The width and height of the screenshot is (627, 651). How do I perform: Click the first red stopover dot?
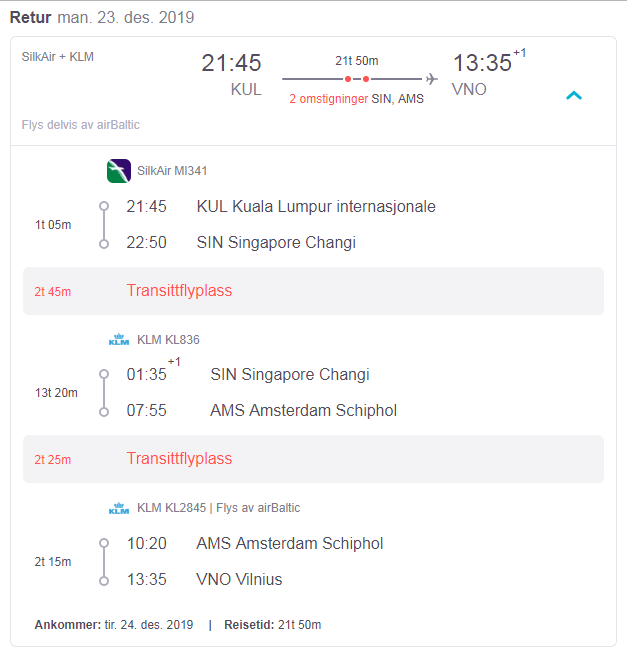click(348, 79)
